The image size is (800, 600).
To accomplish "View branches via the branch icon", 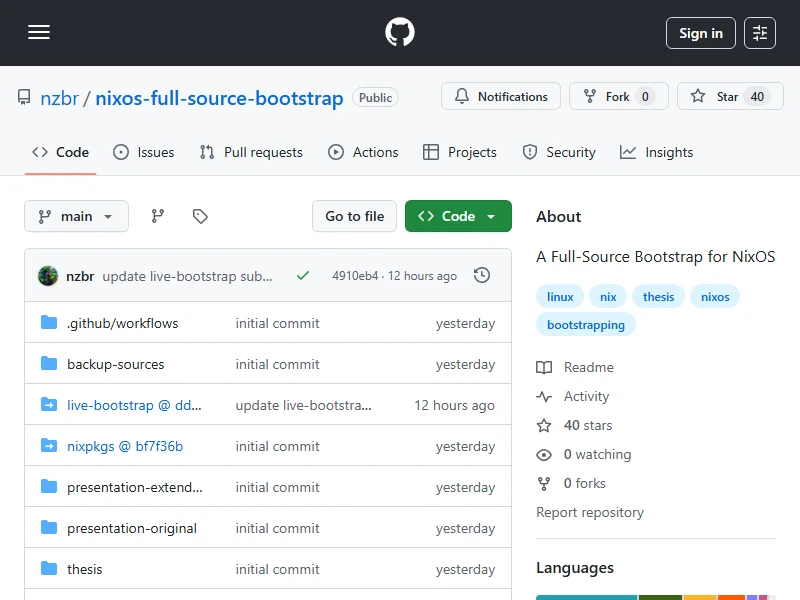I will (158, 216).
